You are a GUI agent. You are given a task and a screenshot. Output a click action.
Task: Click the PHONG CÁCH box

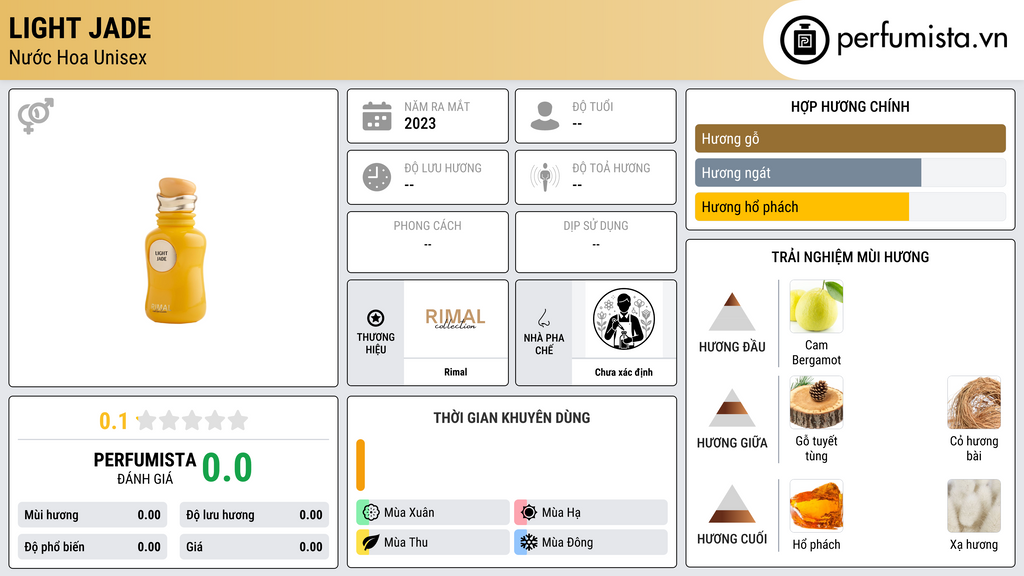pyautogui.click(x=428, y=242)
